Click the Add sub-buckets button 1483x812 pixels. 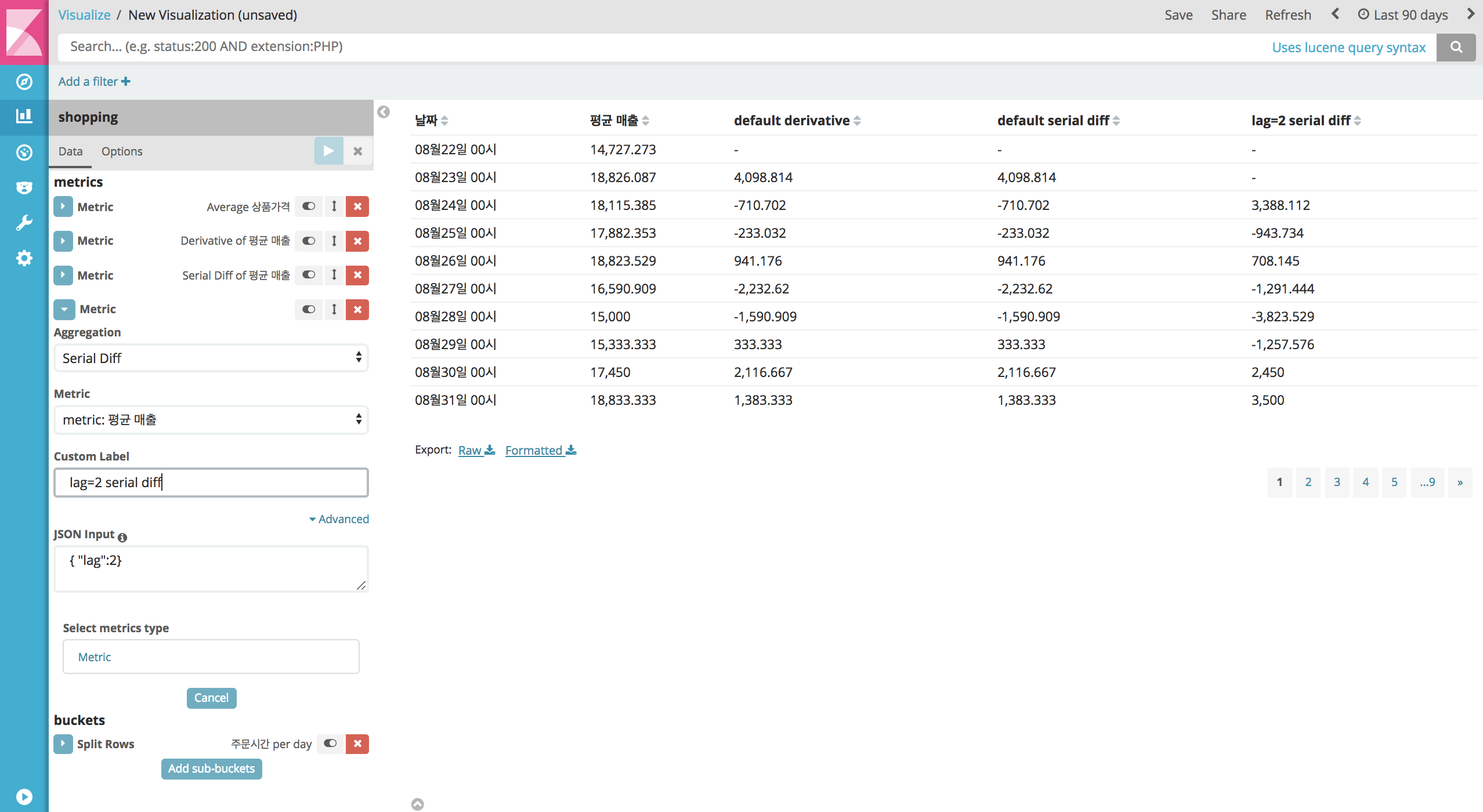tap(212, 768)
